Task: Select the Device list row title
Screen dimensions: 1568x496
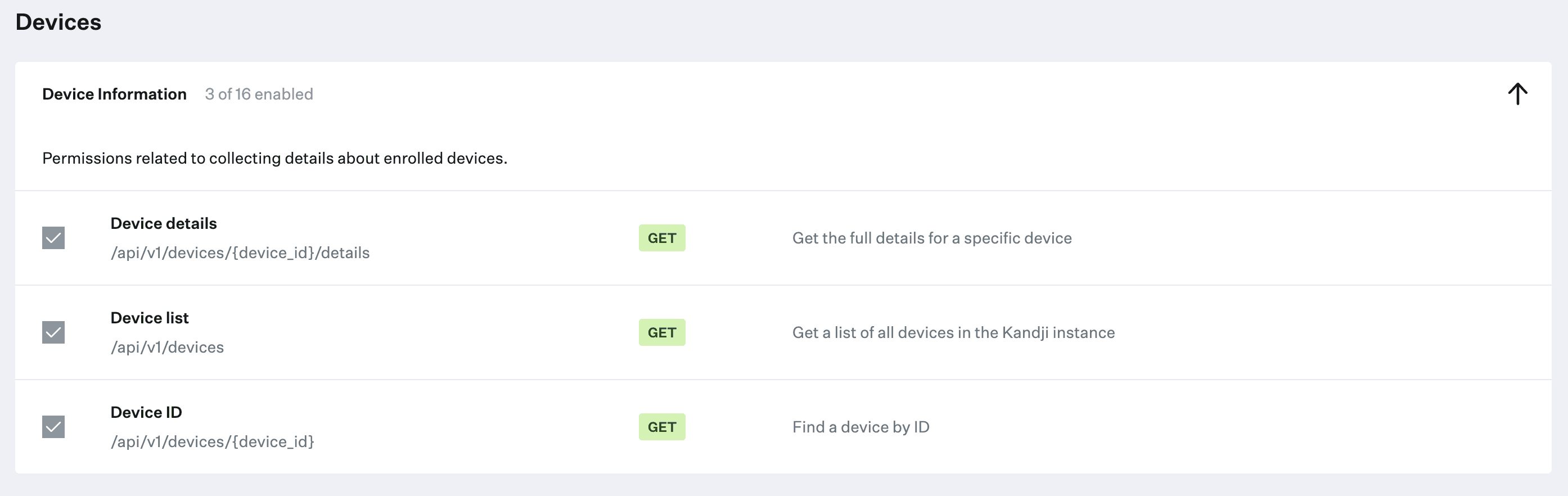Action: click(x=149, y=317)
